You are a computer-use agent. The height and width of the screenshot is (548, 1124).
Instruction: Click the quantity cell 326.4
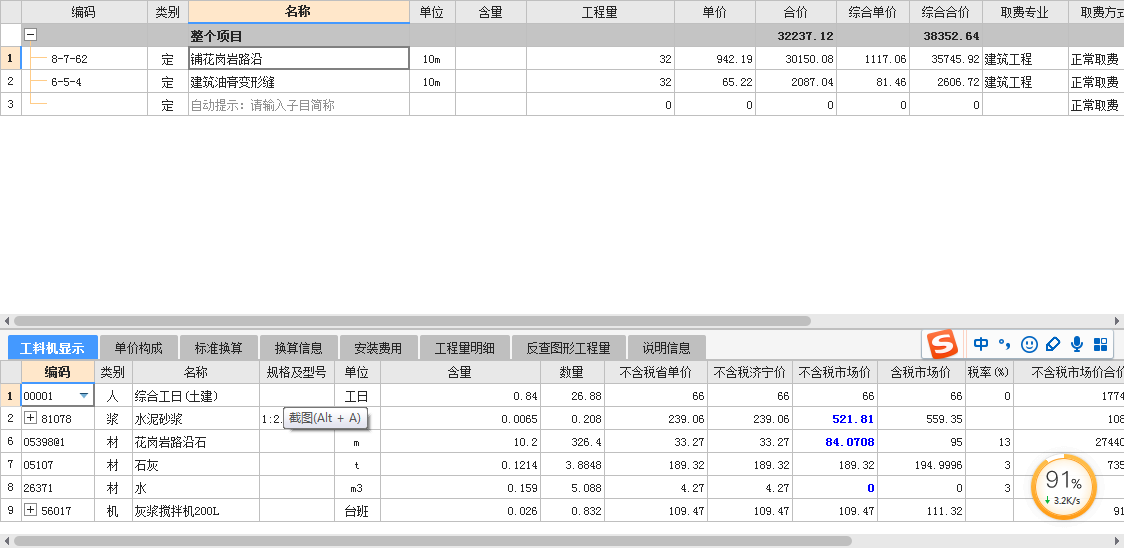tap(572, 441)
